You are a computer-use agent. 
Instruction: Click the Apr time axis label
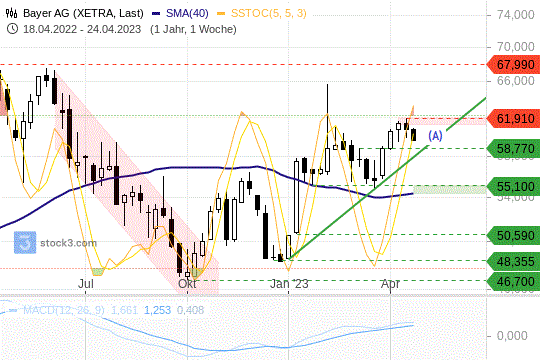pyautogui.click(x=390, y=284)
